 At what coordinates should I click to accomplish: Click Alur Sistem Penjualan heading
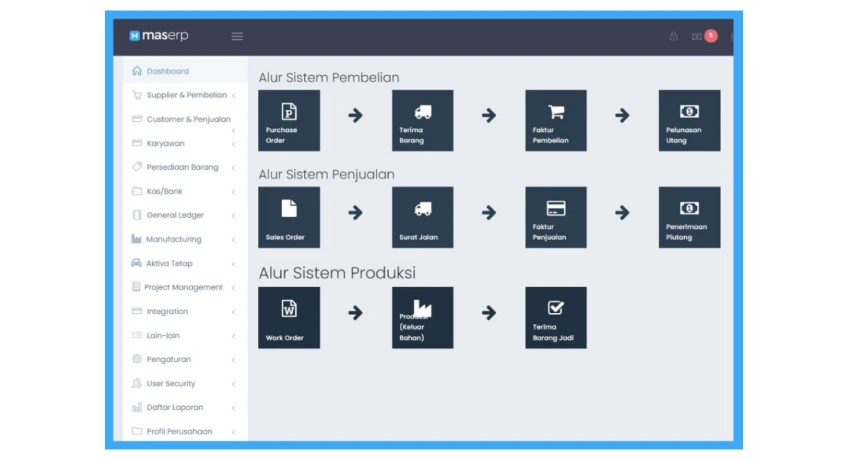[326, 174]
